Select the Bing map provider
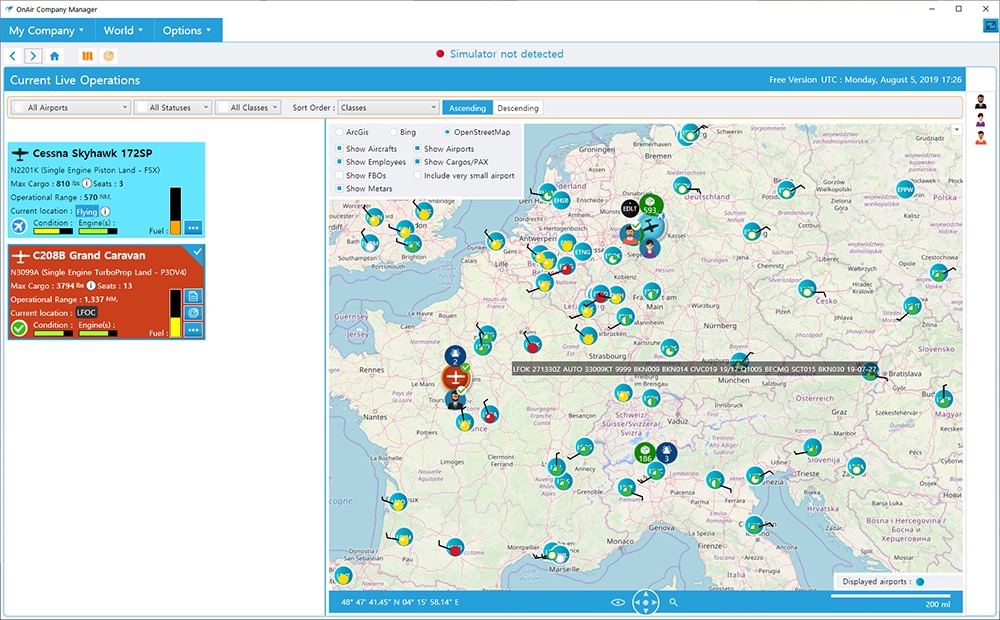The height and width of the screenshot is (620, 1000). pos(394,132)
